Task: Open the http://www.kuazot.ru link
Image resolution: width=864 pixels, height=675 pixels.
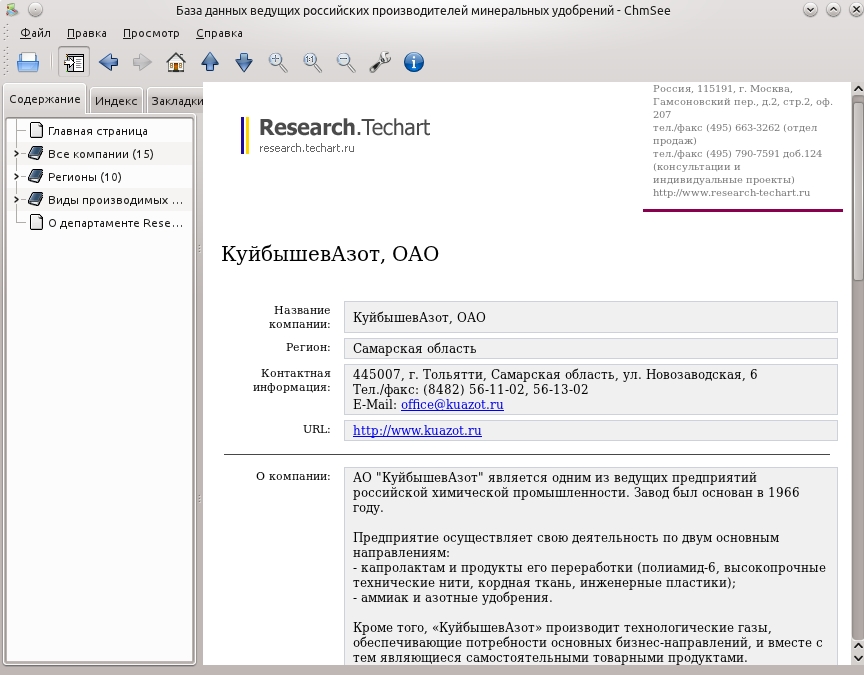Action: click(x=417, y=430)
